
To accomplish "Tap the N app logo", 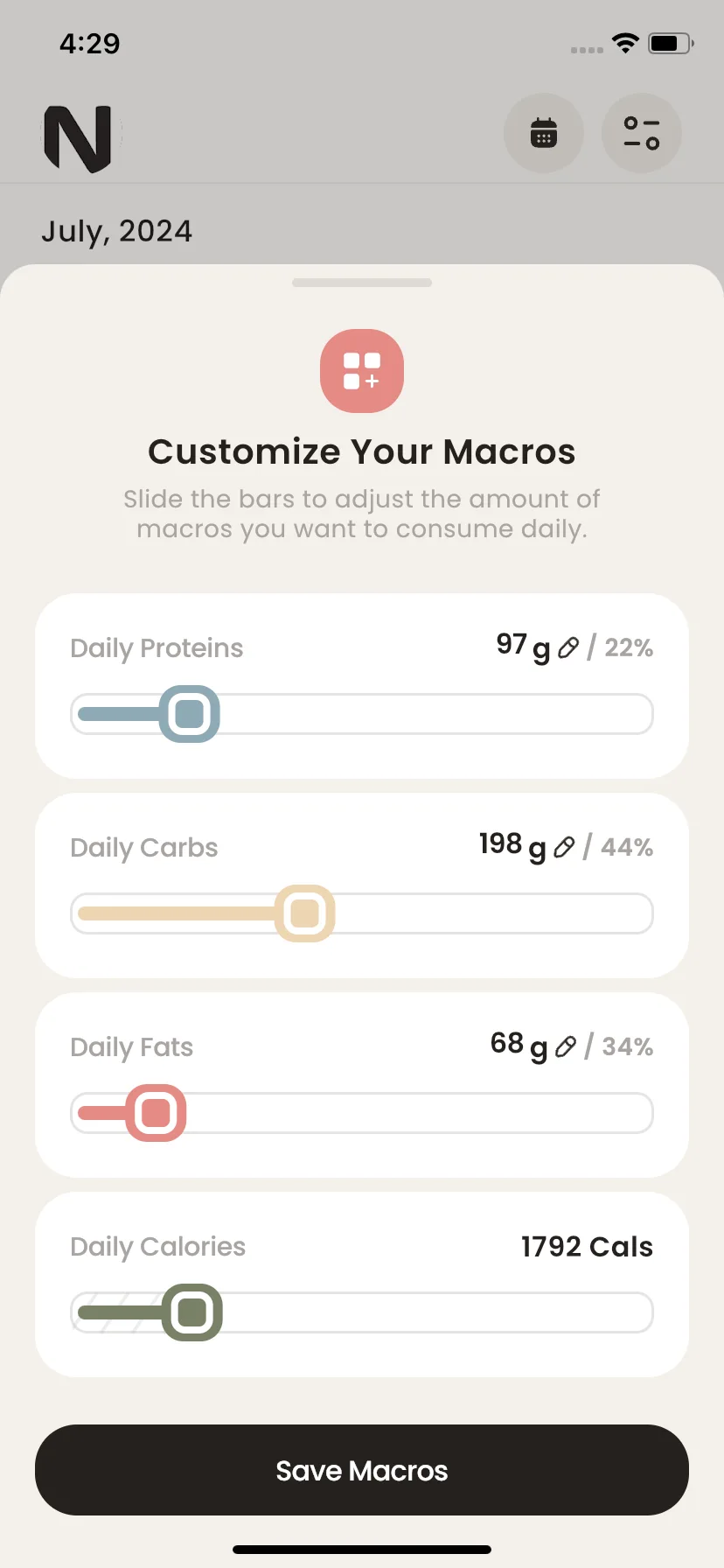I will point(78,137).
